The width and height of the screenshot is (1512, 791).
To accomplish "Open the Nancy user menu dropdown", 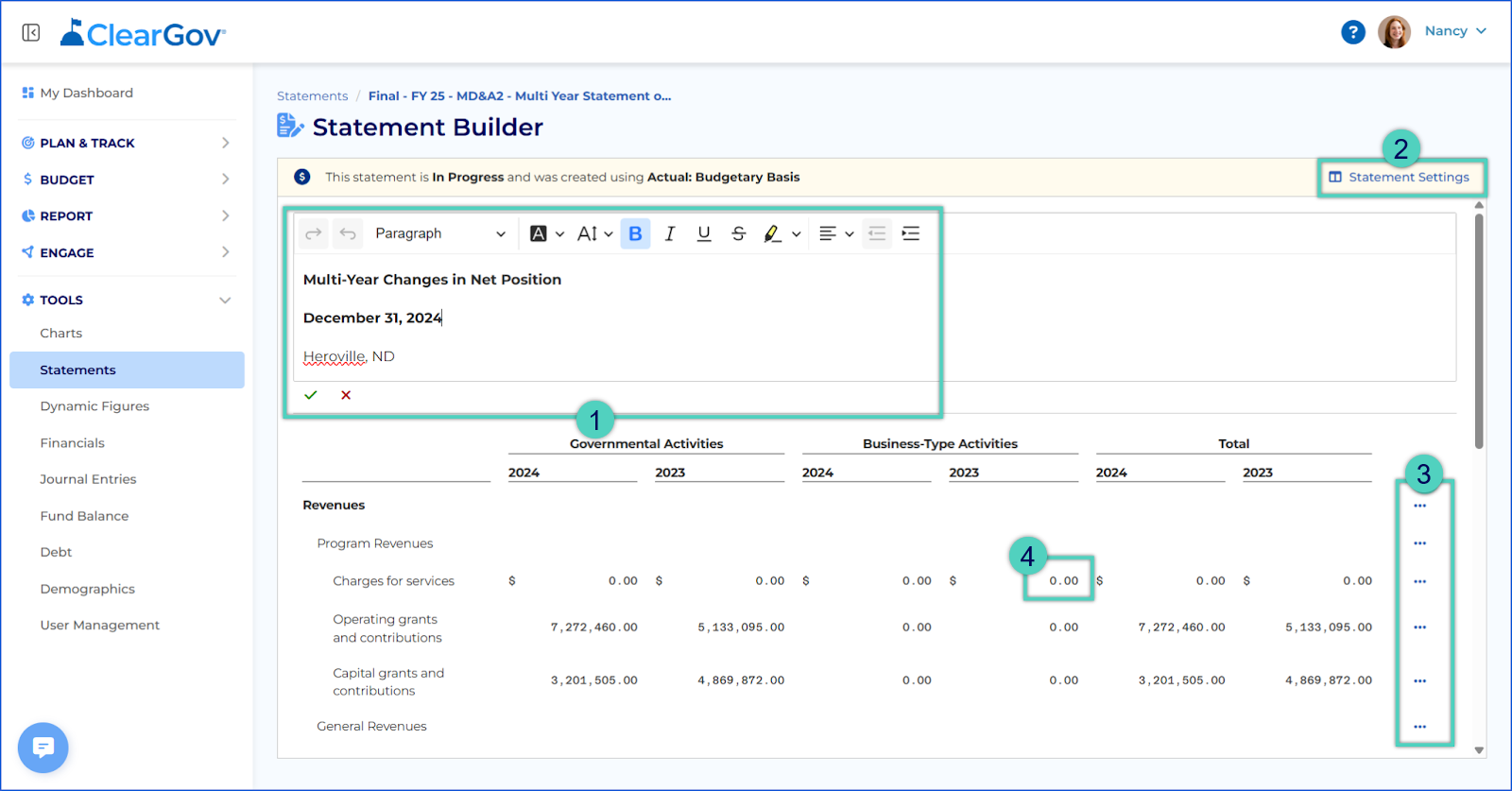I will [x=1456, y=31].
